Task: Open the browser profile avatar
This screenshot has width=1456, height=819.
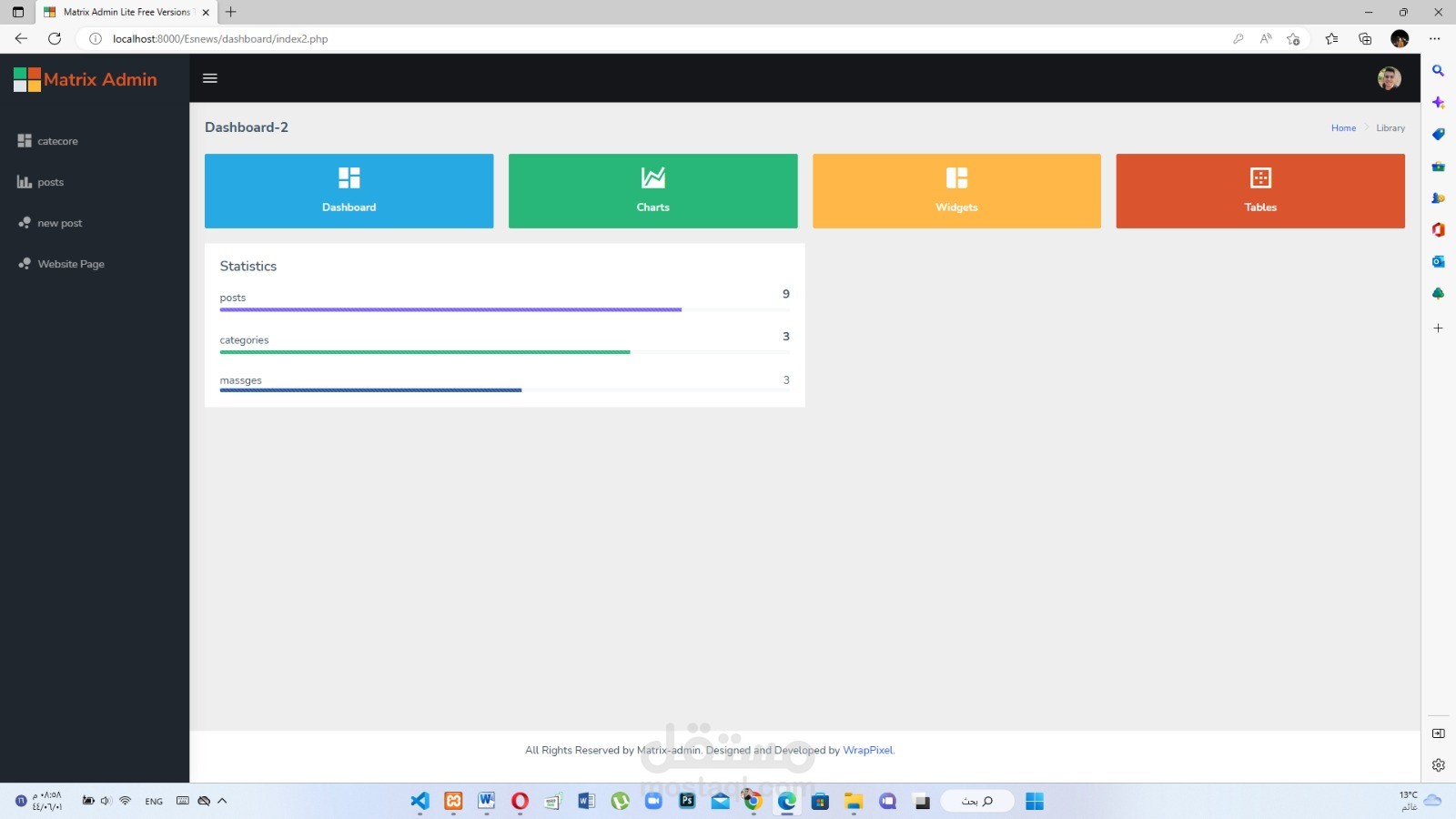Action: click(1400, 38)
